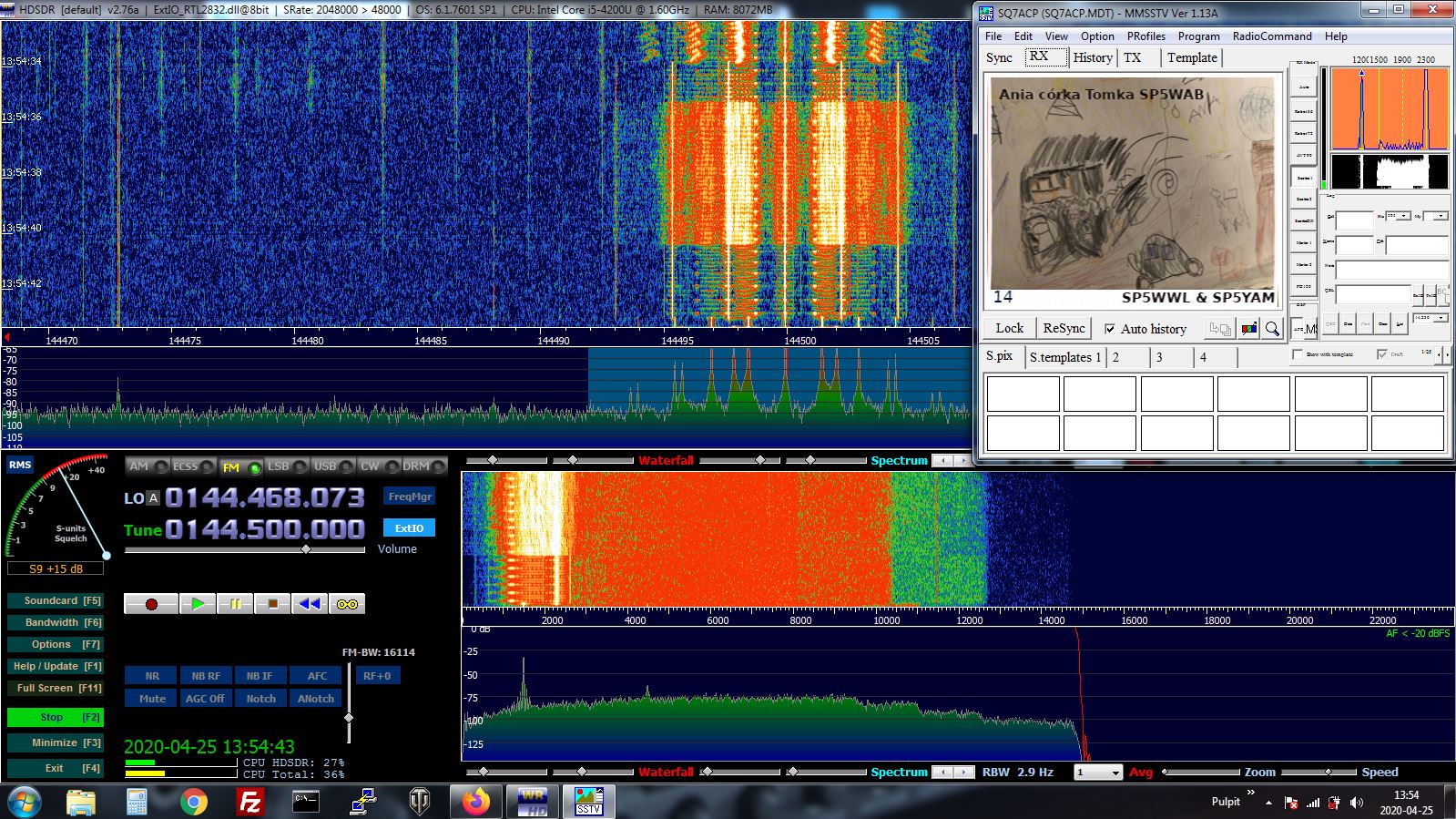Expand the taskbar hidden icons arrow

(x=1268, y=803)
